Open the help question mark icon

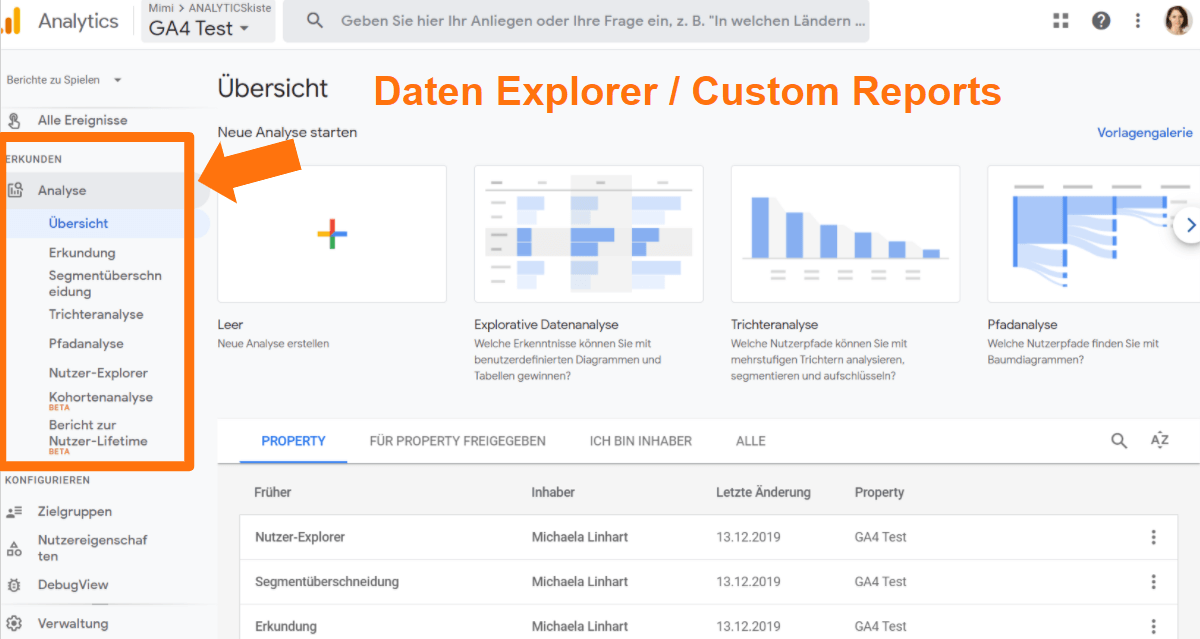click(1101, 20)
